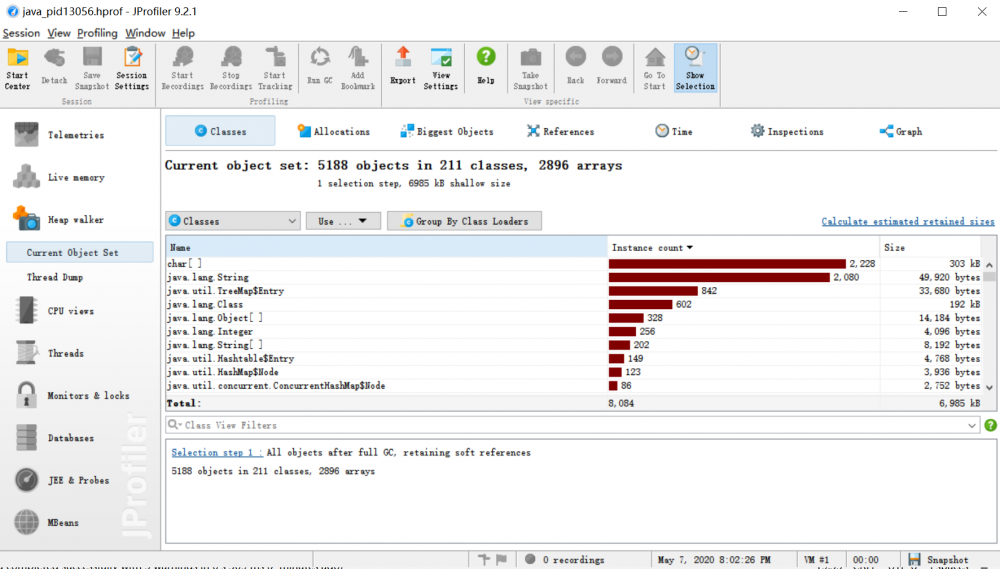Switch to the Classes tab
This screenshot has width=1000, height=569.
click(x=220, y=131)
